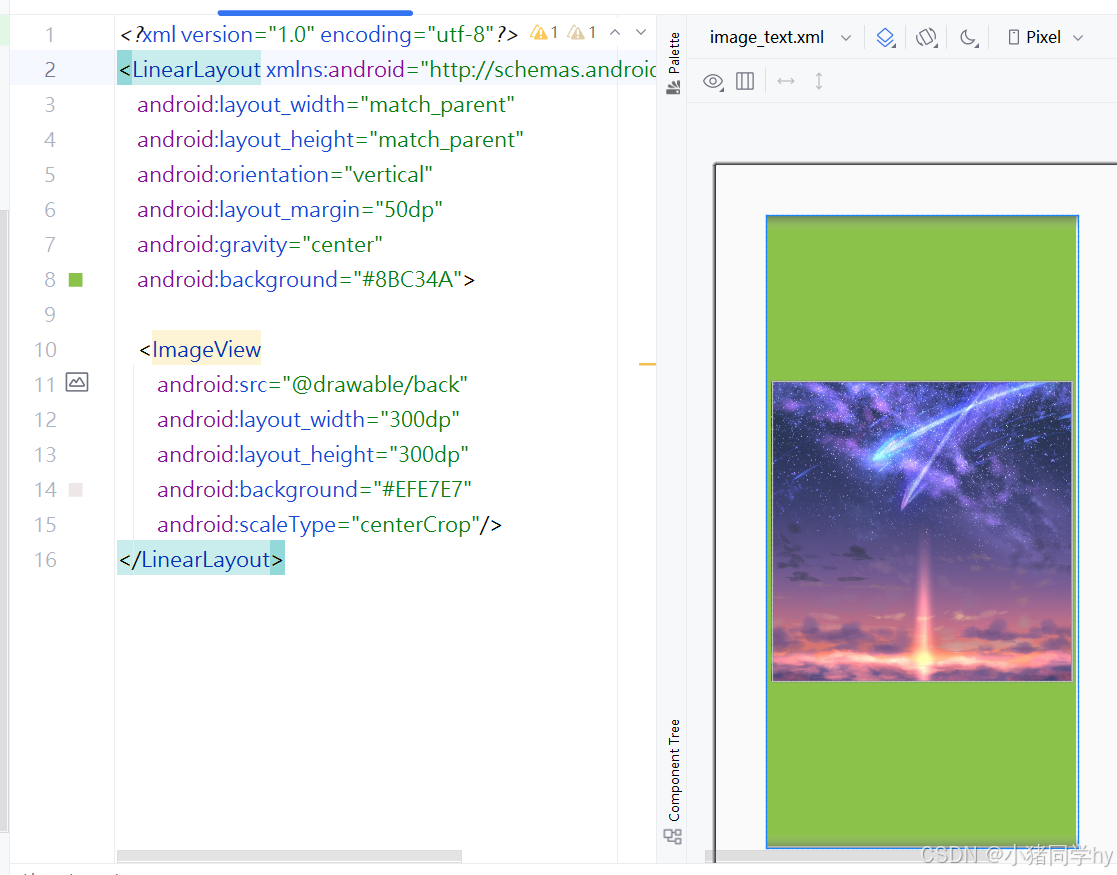The image size is (1117, 875).
Task: Select the starry sky image in preview
Action: pyautogui.click(x=922, y=532)
